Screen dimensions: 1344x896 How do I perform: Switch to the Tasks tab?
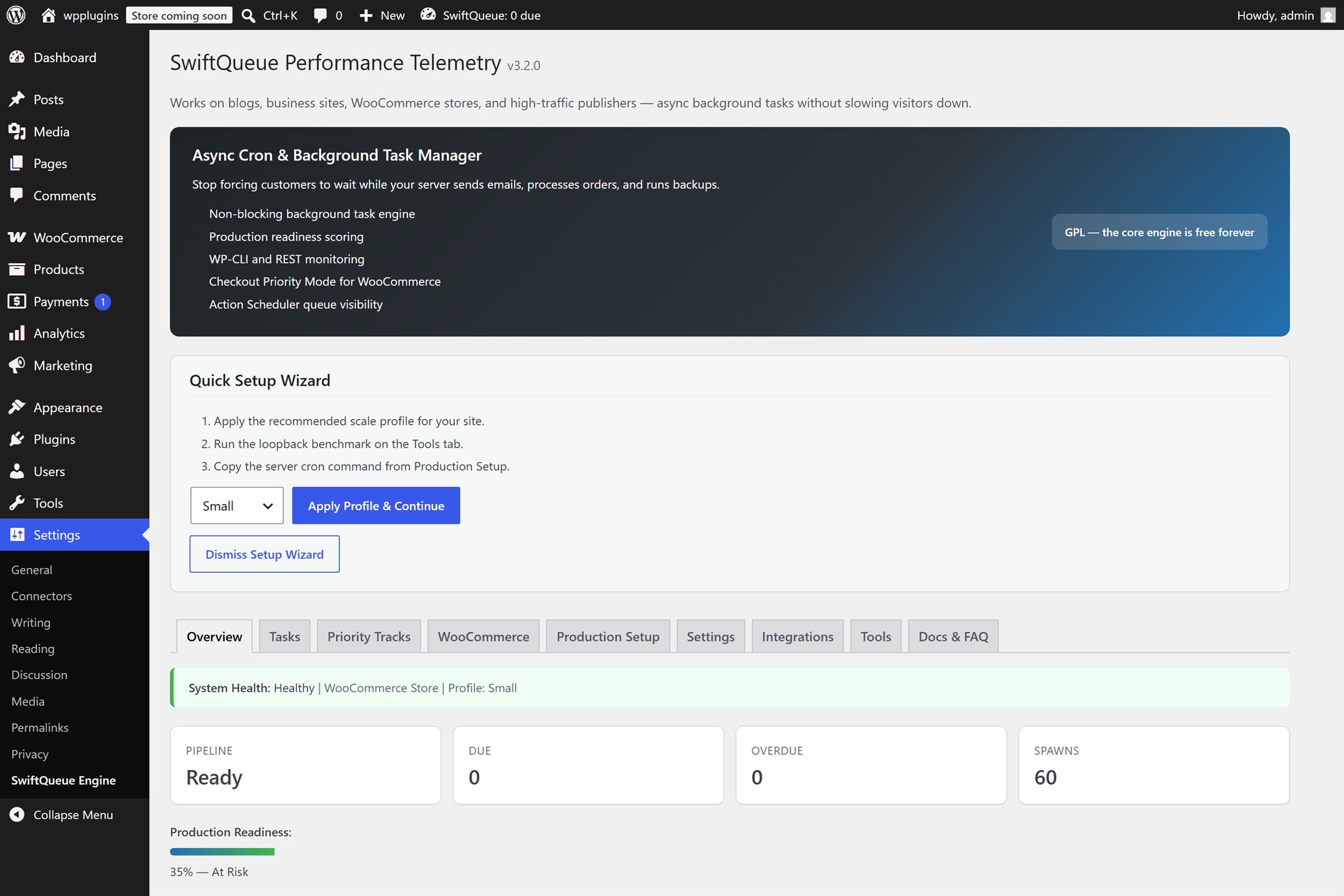pyautogui.click(x=284, y=636)
